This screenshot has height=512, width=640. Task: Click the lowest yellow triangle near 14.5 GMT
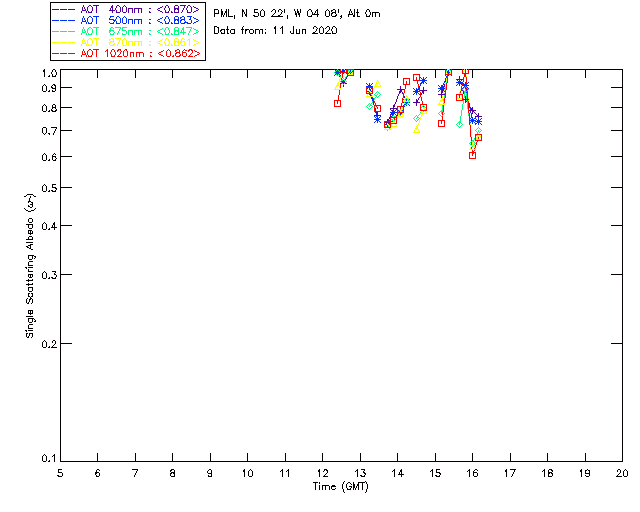(417, 129)
